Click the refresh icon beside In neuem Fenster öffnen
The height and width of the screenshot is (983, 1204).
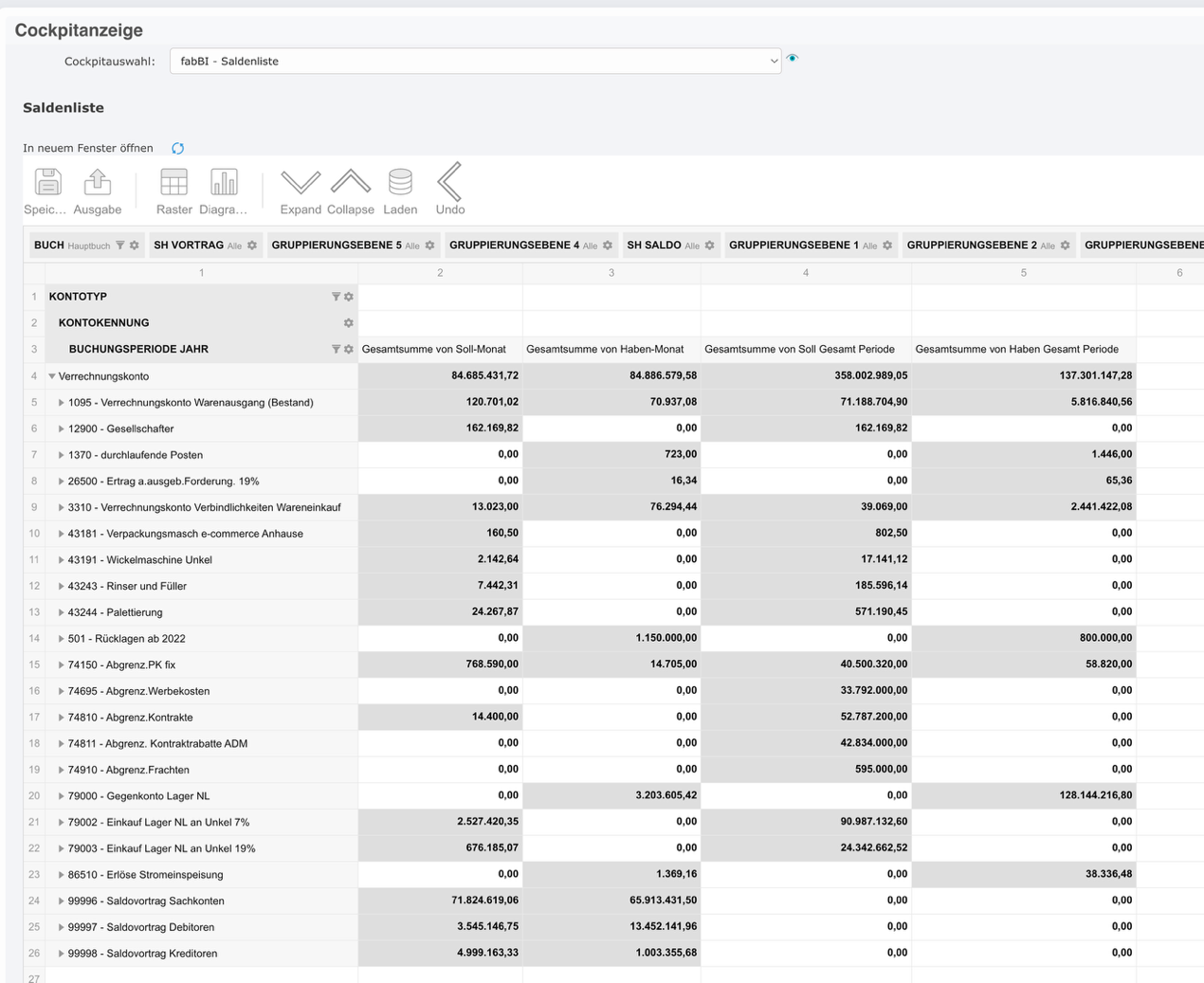coord(177,148)
